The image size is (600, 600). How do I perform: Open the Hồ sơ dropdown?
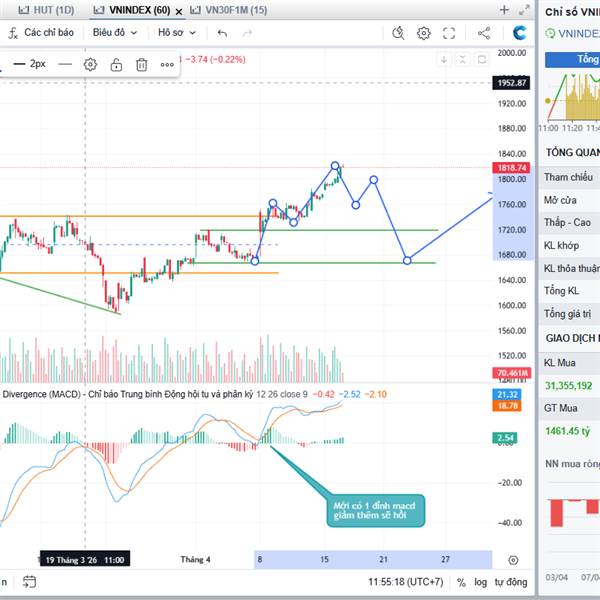click(177, 33)
